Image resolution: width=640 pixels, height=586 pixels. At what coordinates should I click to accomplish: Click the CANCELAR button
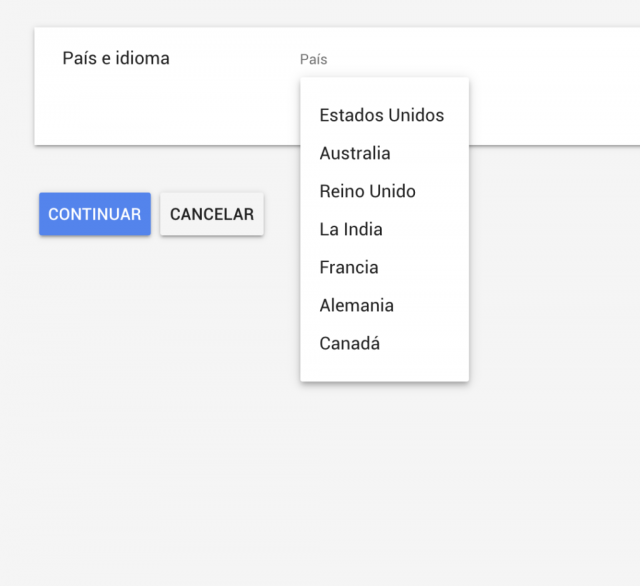pyautogui.click(x=212, y=214)
